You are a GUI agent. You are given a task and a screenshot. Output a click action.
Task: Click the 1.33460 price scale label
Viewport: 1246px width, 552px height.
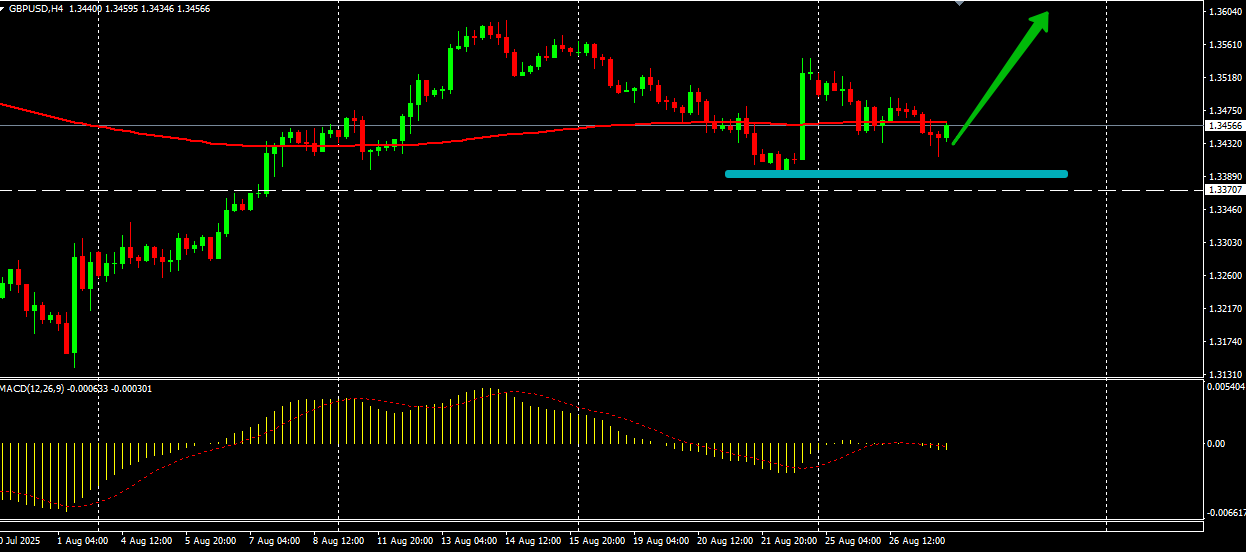[x=1224, y=210]
